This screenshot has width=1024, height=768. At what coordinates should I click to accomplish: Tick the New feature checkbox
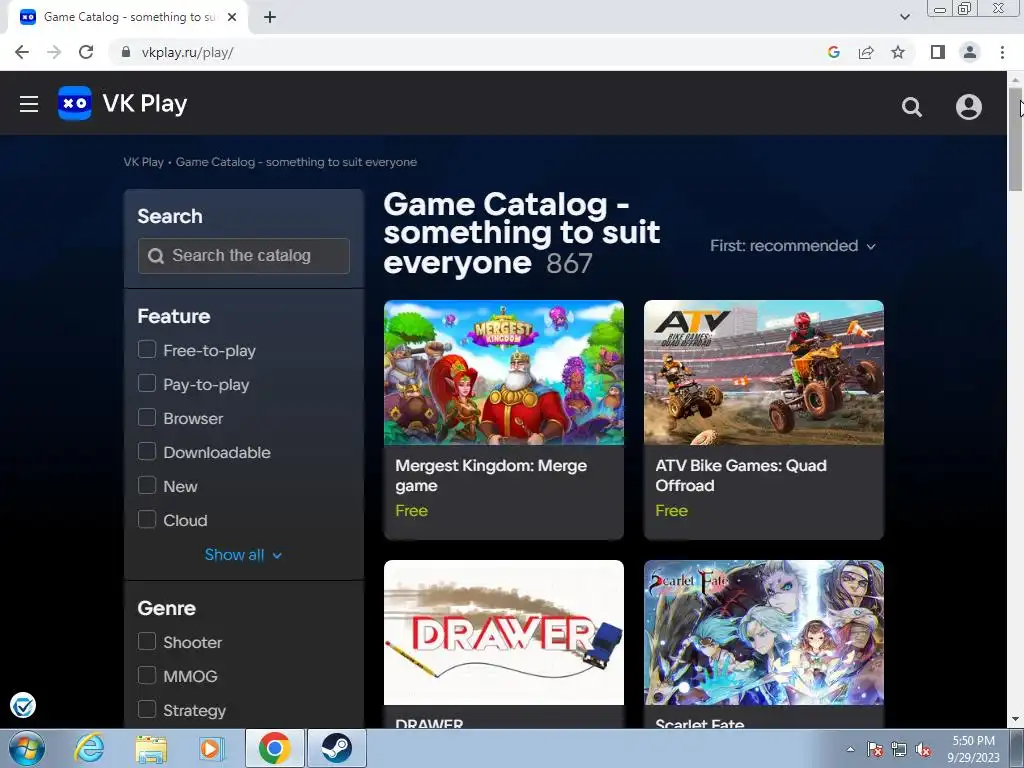pyautogui.click(x=147, y=485)
